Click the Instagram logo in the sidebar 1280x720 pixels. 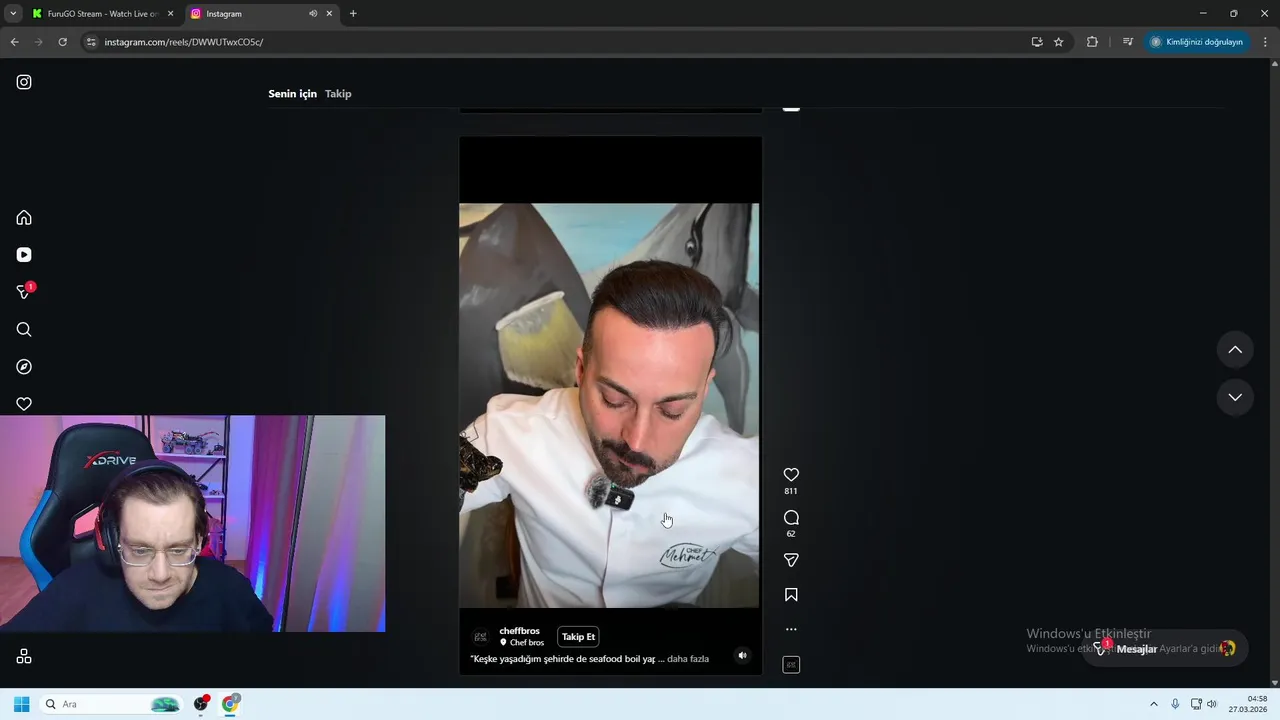(x=24, y=82)
